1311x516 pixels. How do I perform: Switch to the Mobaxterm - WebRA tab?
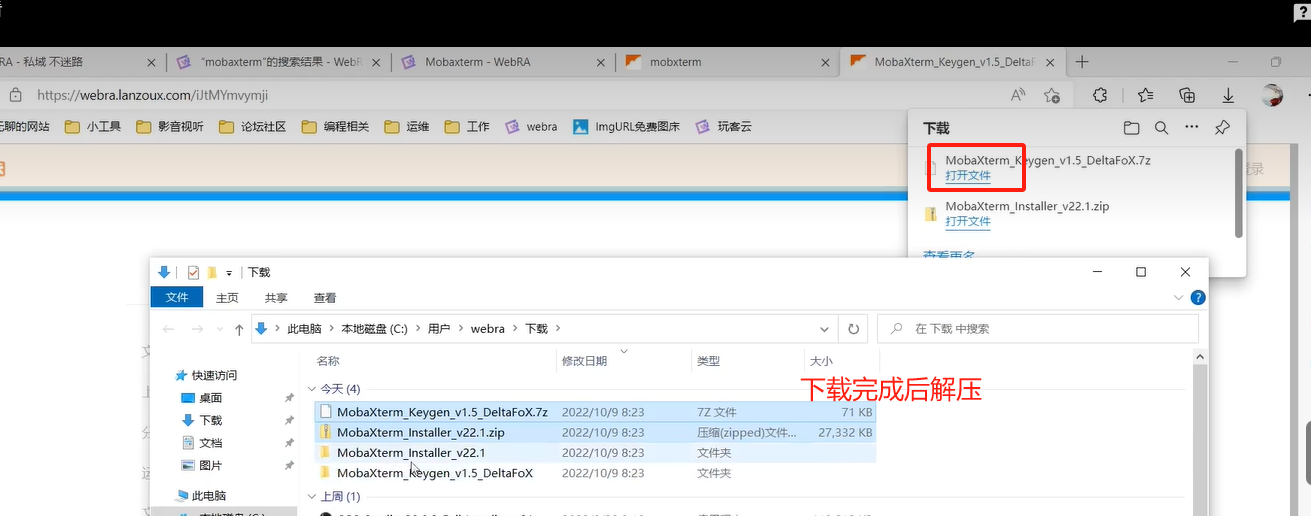(503, 62)
